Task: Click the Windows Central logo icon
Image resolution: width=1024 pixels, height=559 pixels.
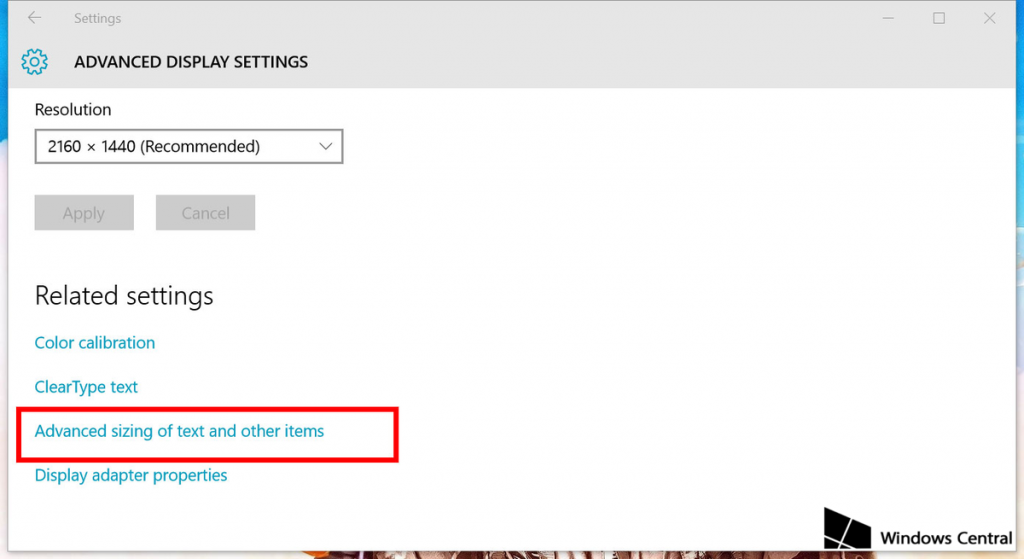Action: click(847, 528)
